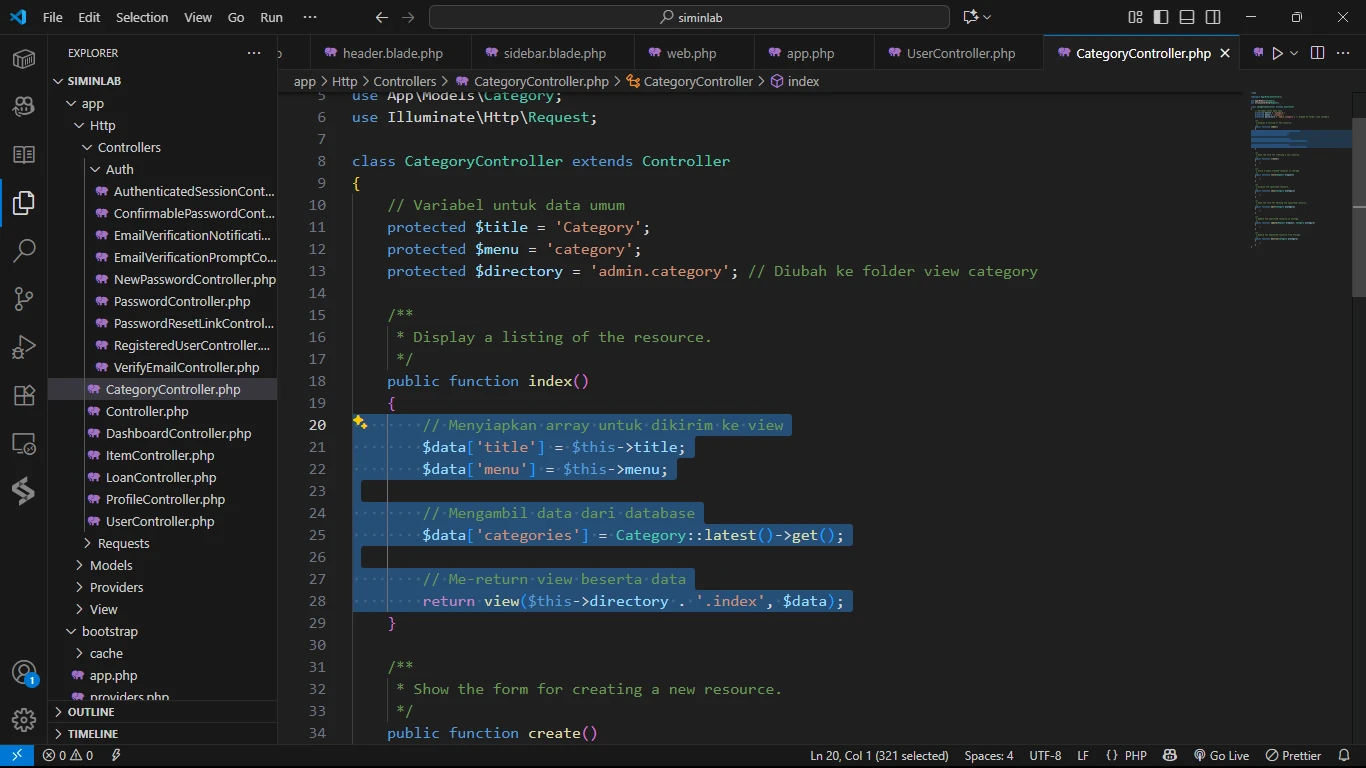Open the Search view in activity bar
1366x768 pixels.
click(24, 250)
